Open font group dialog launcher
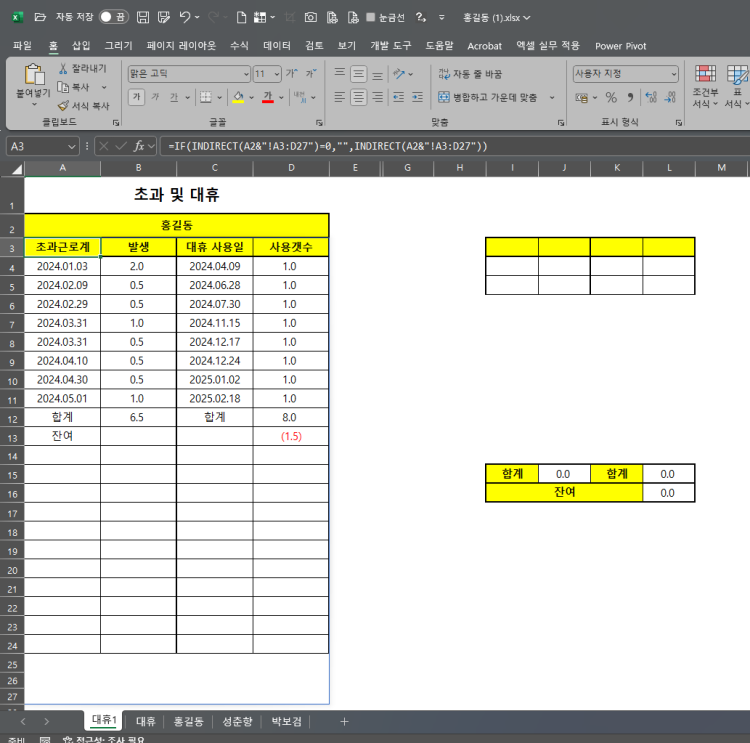 tap(319, 123)
